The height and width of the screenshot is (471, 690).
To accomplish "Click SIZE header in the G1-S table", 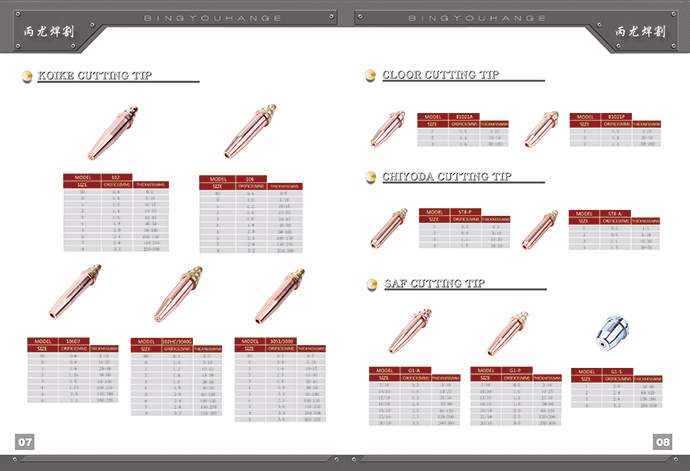I will 587,379.
